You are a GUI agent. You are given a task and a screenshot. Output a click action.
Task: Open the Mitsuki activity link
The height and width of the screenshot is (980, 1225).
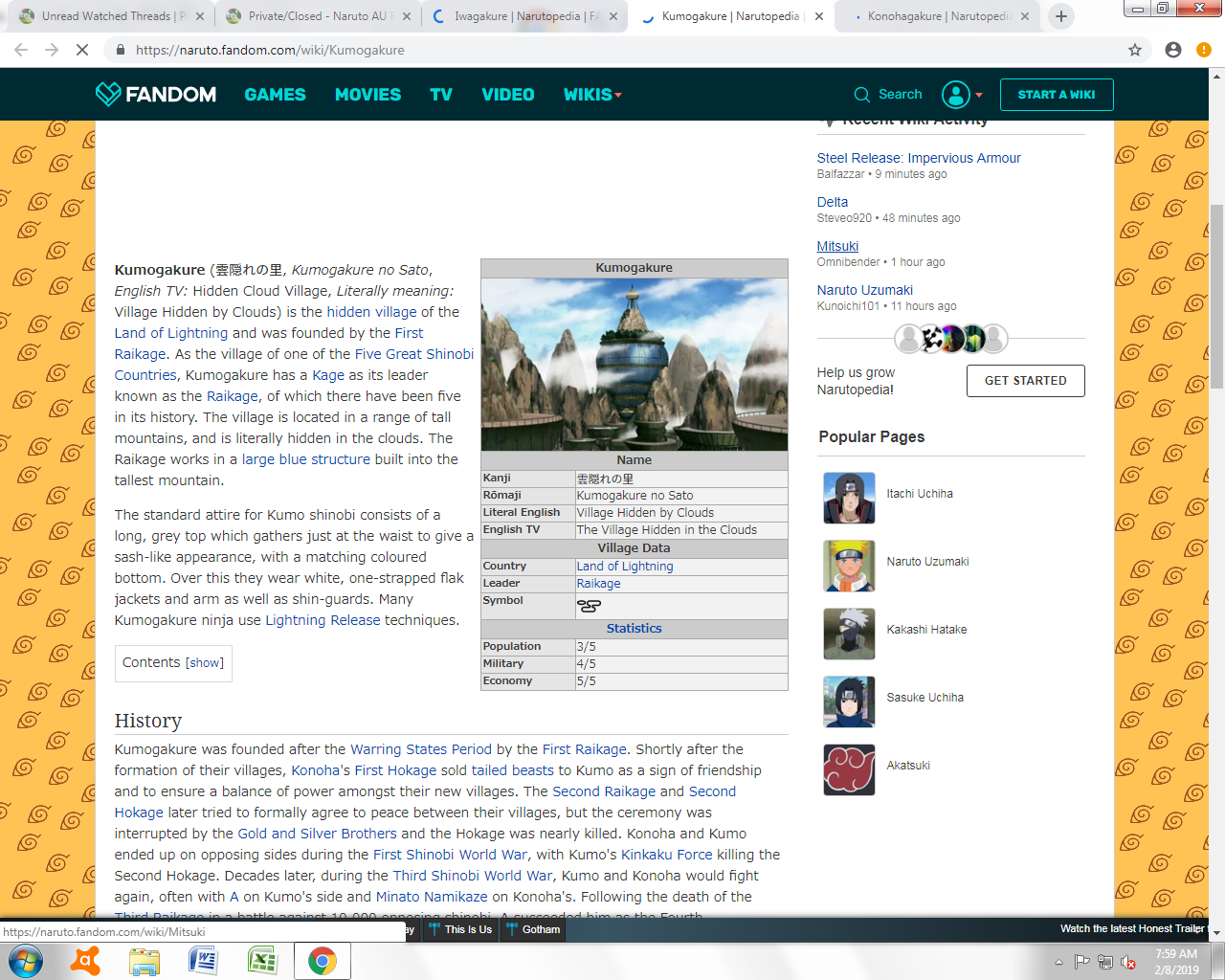point(837,246)
